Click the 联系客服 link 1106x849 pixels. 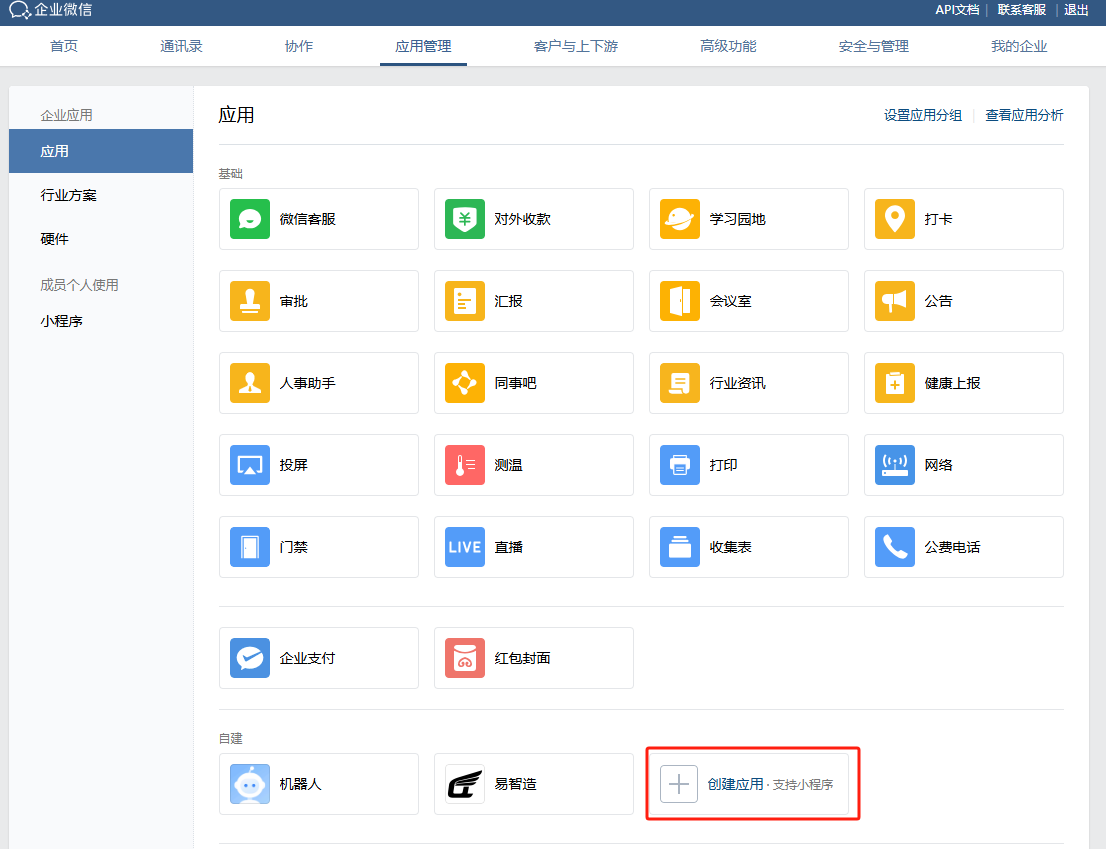(x=1021, y=10)
